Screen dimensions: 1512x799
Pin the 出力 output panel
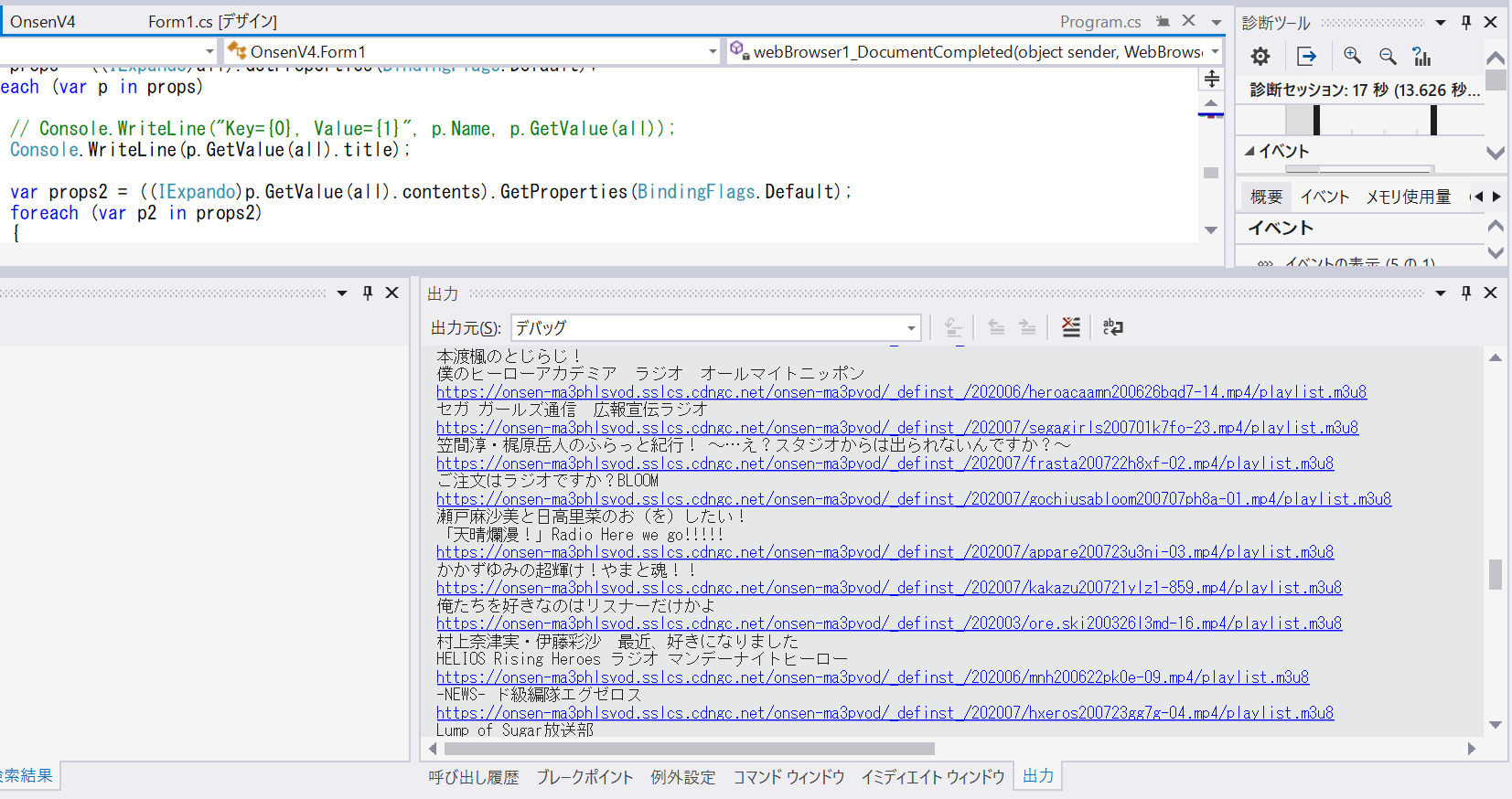1466,293
